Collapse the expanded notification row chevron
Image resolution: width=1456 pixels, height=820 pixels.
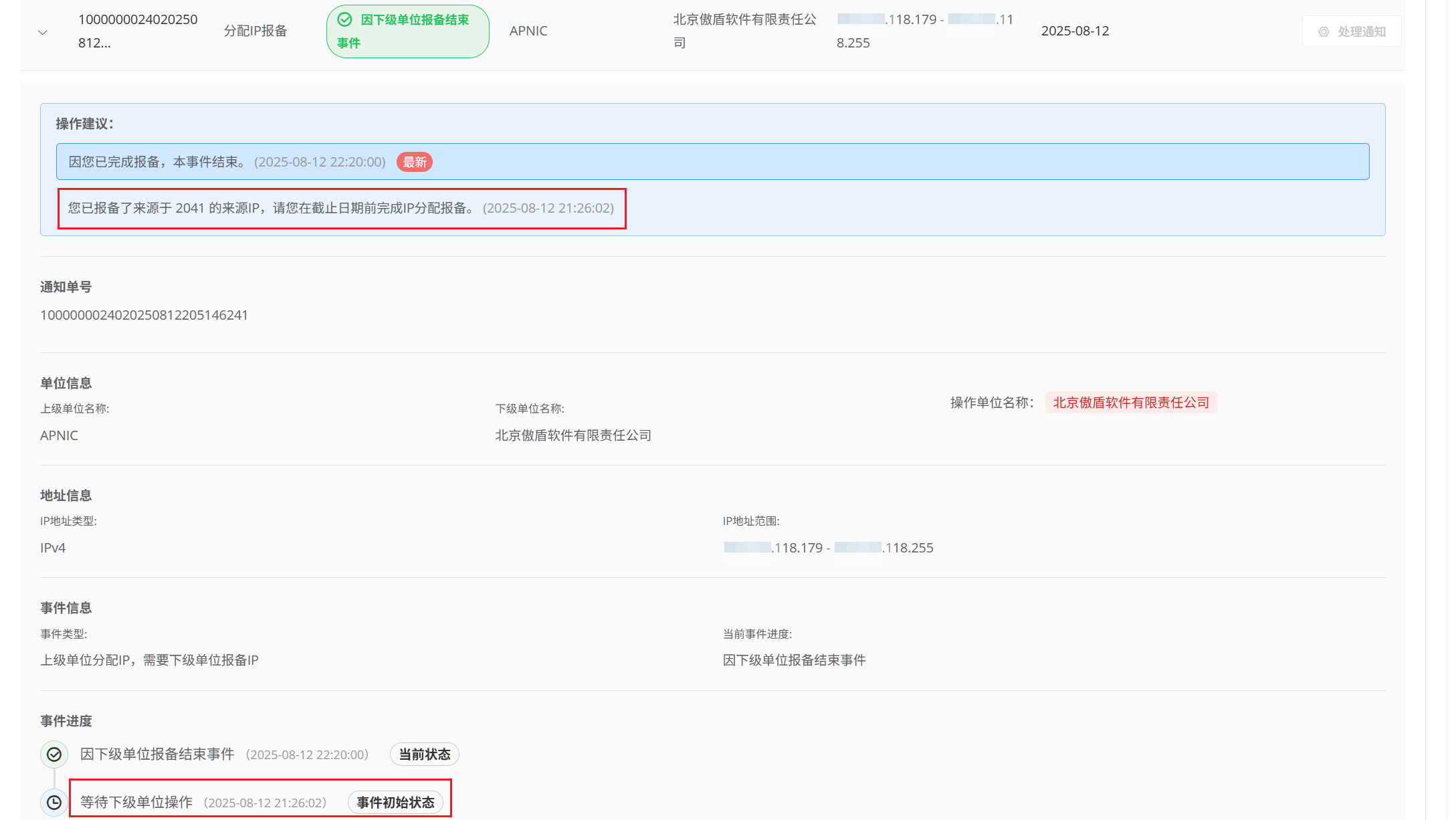pyautogui.click(x=43, y=32)
